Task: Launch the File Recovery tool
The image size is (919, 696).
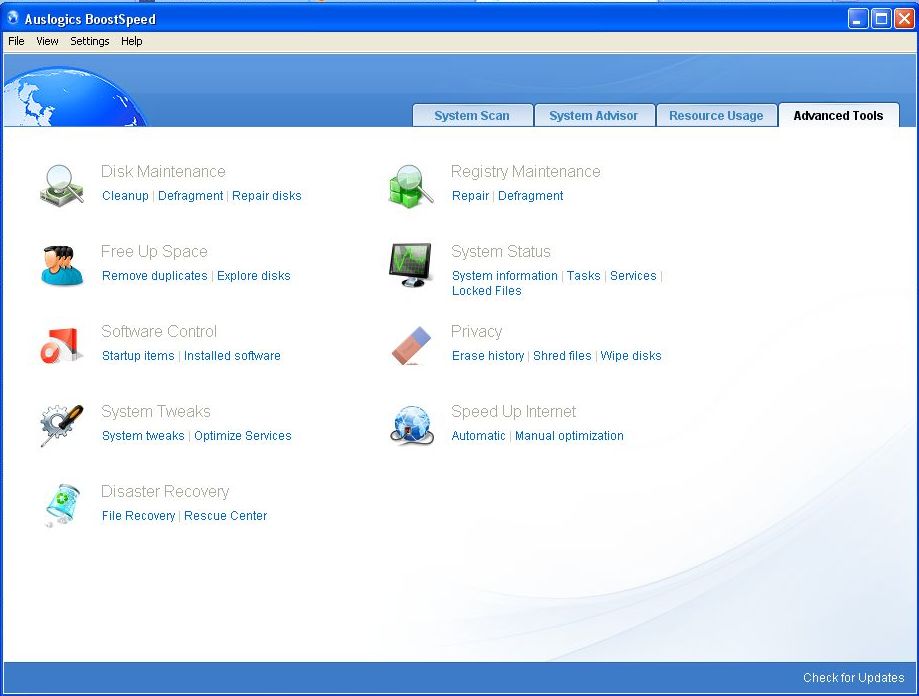Action: (x=138, y=516)
